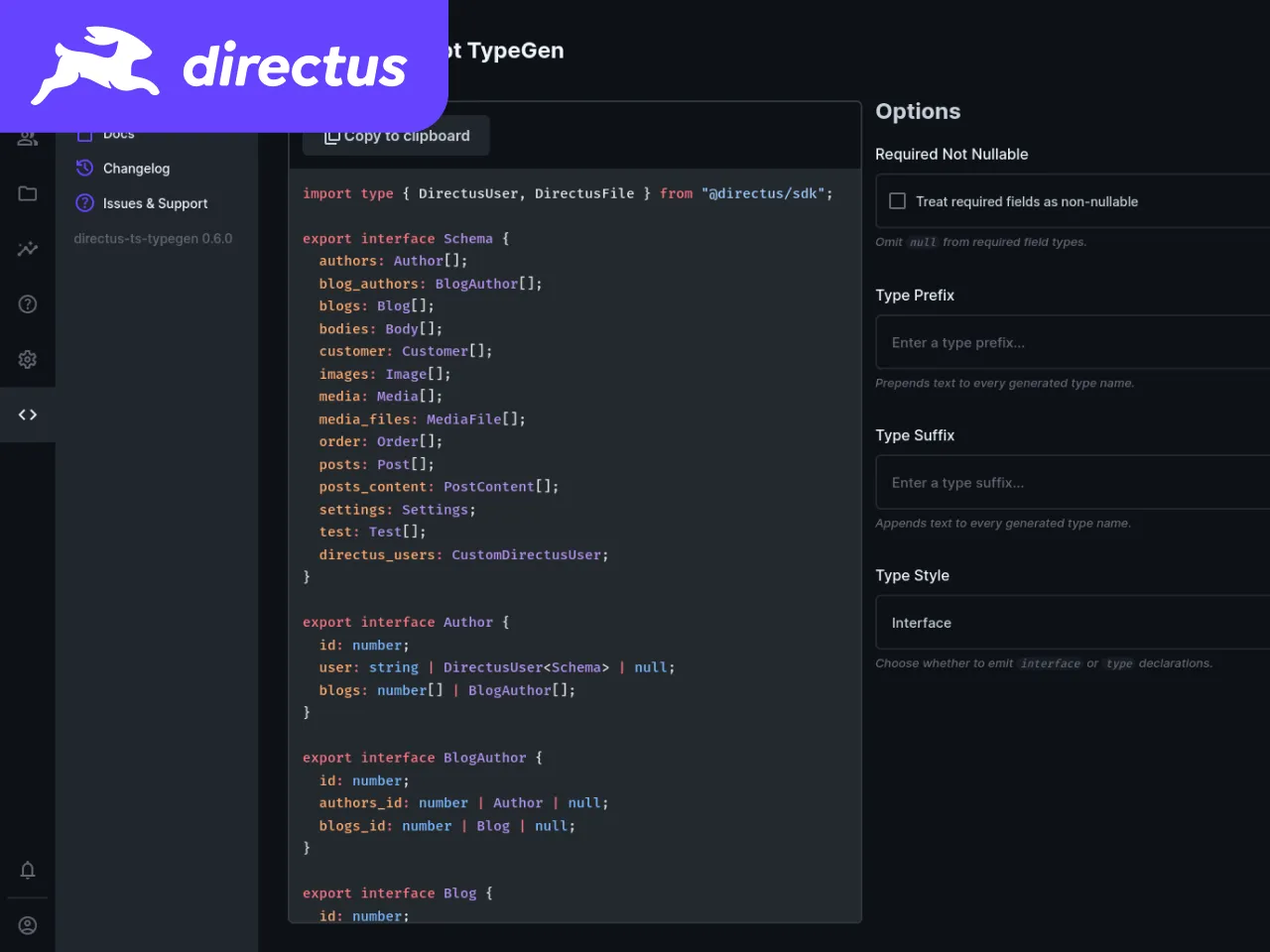Open the Type Style dropdown
The height and width of the screenshot is (952, 1270).
pyautogui.click(x=1072, y=622)
